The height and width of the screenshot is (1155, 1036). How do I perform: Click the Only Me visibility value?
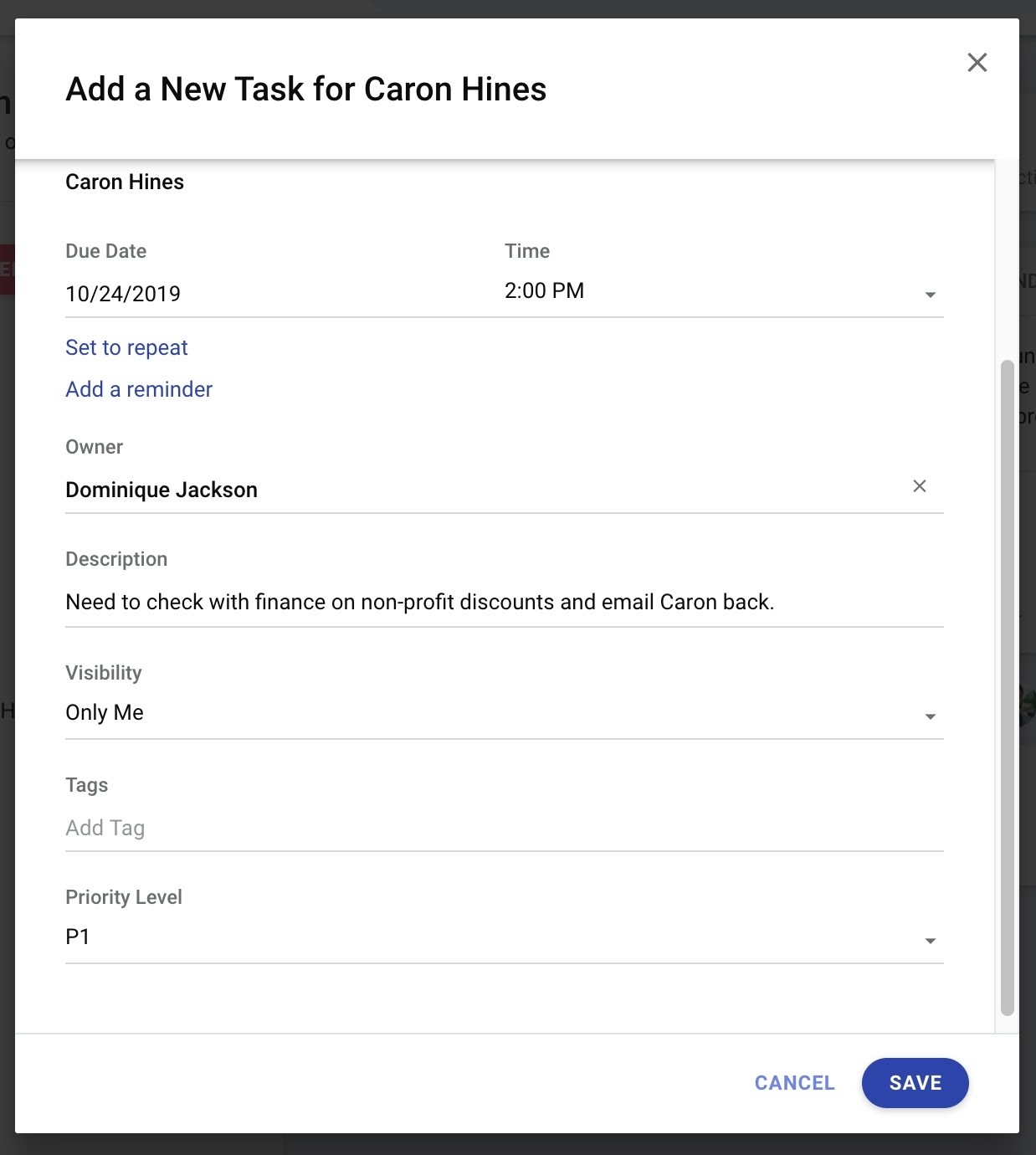(x=105, y=712)
